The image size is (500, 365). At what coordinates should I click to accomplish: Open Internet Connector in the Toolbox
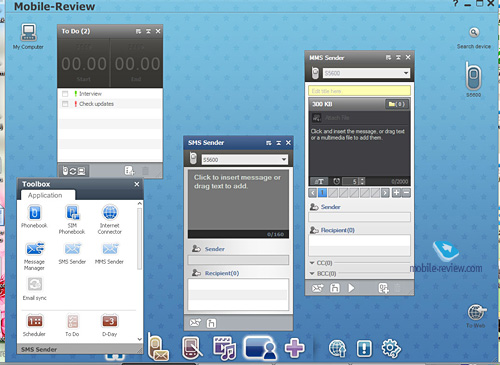coord(110,213)
